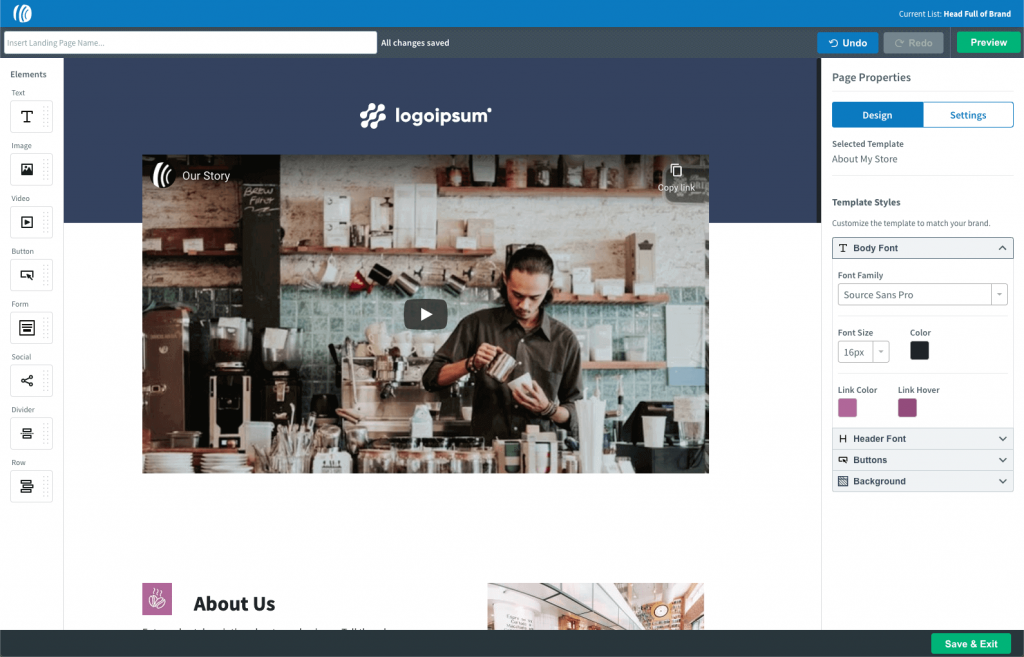Select the Social share element icon

[x=27, y=381]
